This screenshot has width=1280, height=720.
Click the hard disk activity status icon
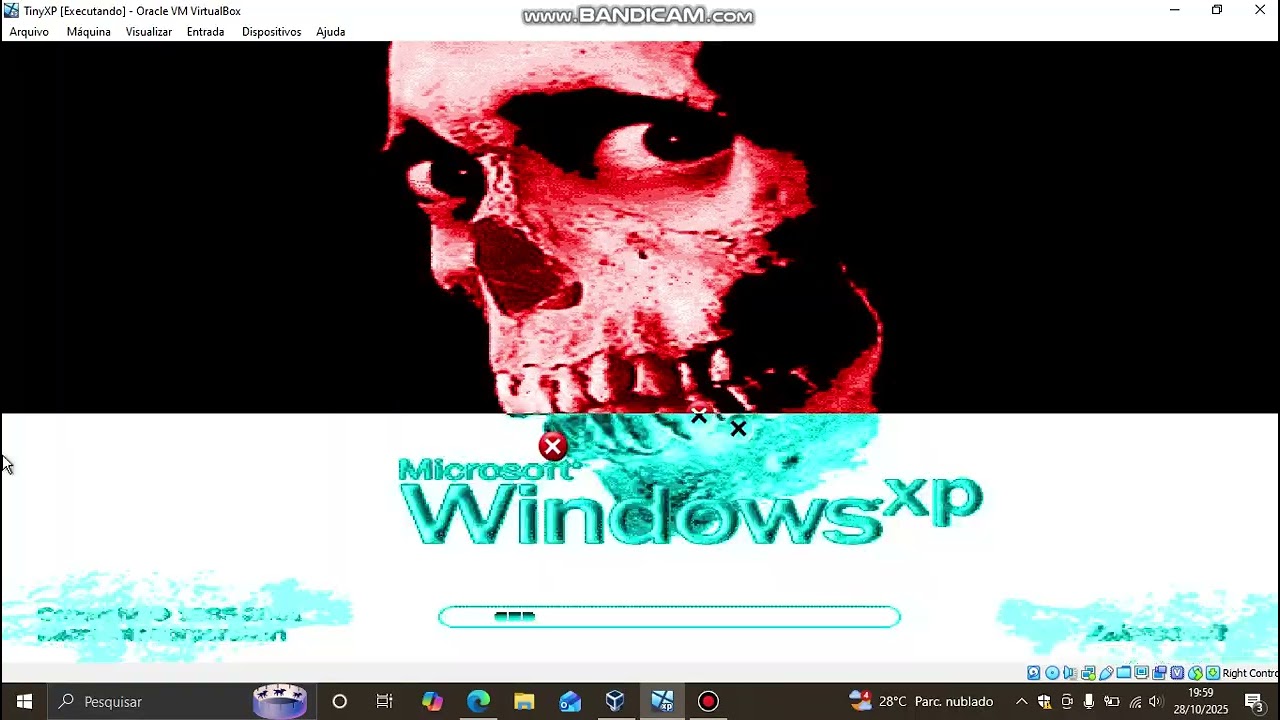pos(1034,673)
